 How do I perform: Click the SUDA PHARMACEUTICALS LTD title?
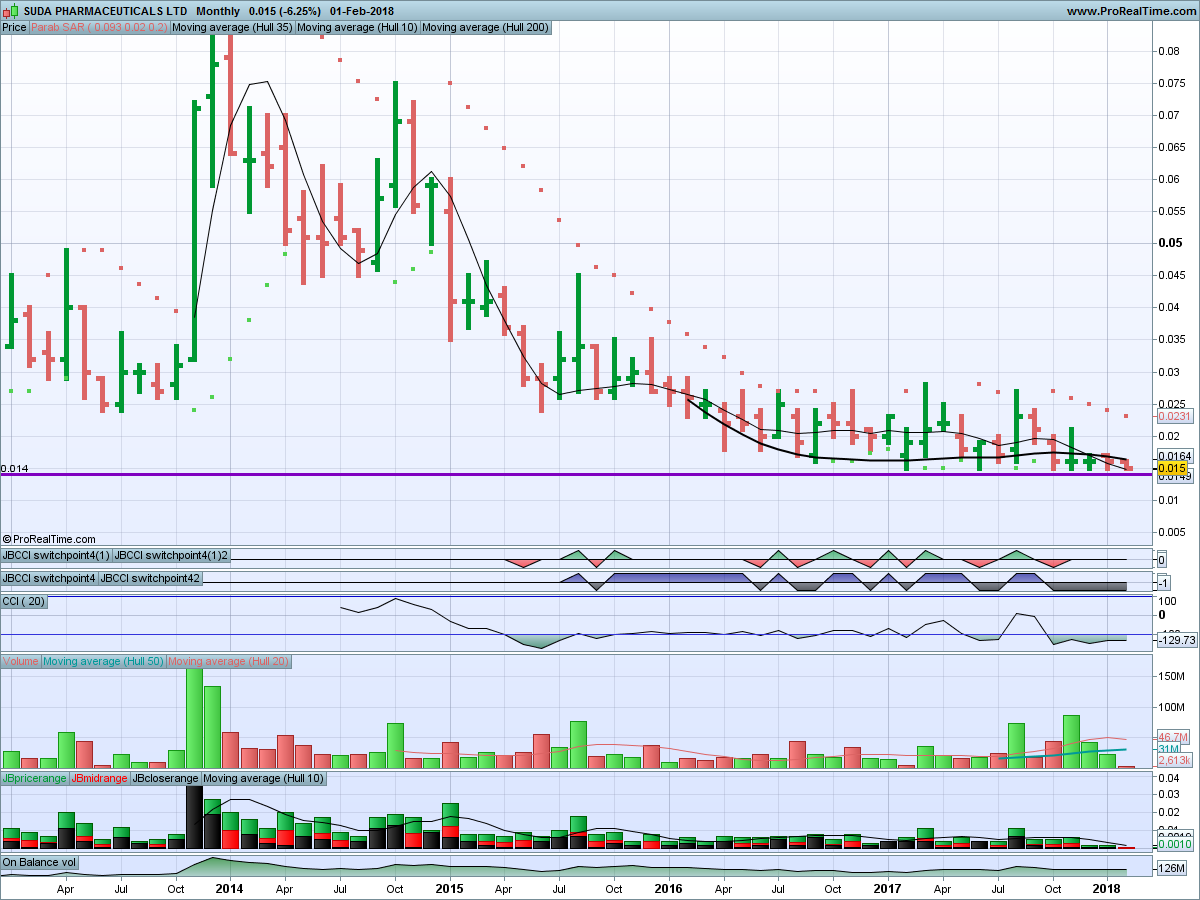click(104, 11)
